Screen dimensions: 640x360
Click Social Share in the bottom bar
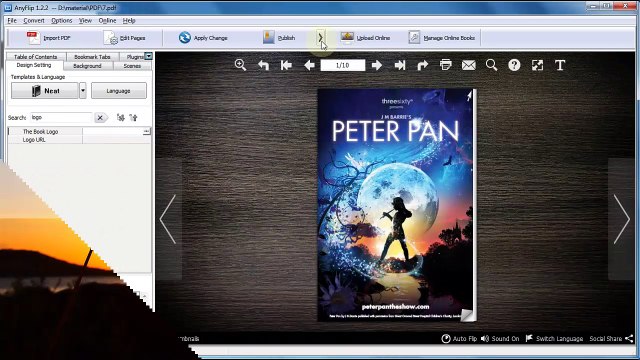611,338
